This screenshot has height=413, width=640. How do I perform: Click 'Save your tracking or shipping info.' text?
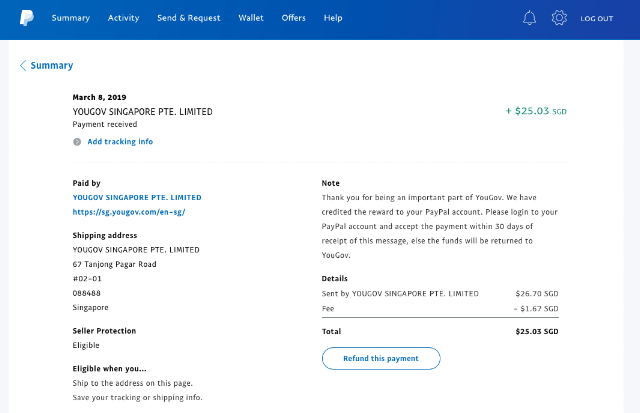[x=138, y=397]
